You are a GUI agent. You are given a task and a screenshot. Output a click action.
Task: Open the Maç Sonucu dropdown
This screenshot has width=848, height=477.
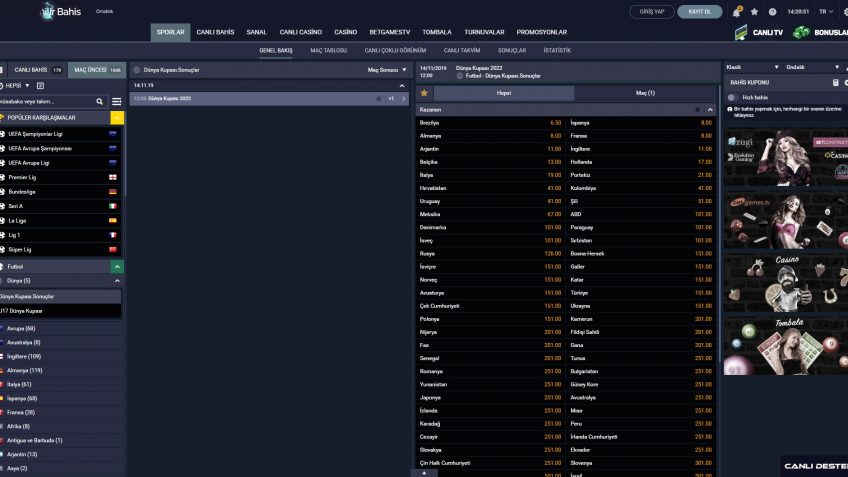387,70
